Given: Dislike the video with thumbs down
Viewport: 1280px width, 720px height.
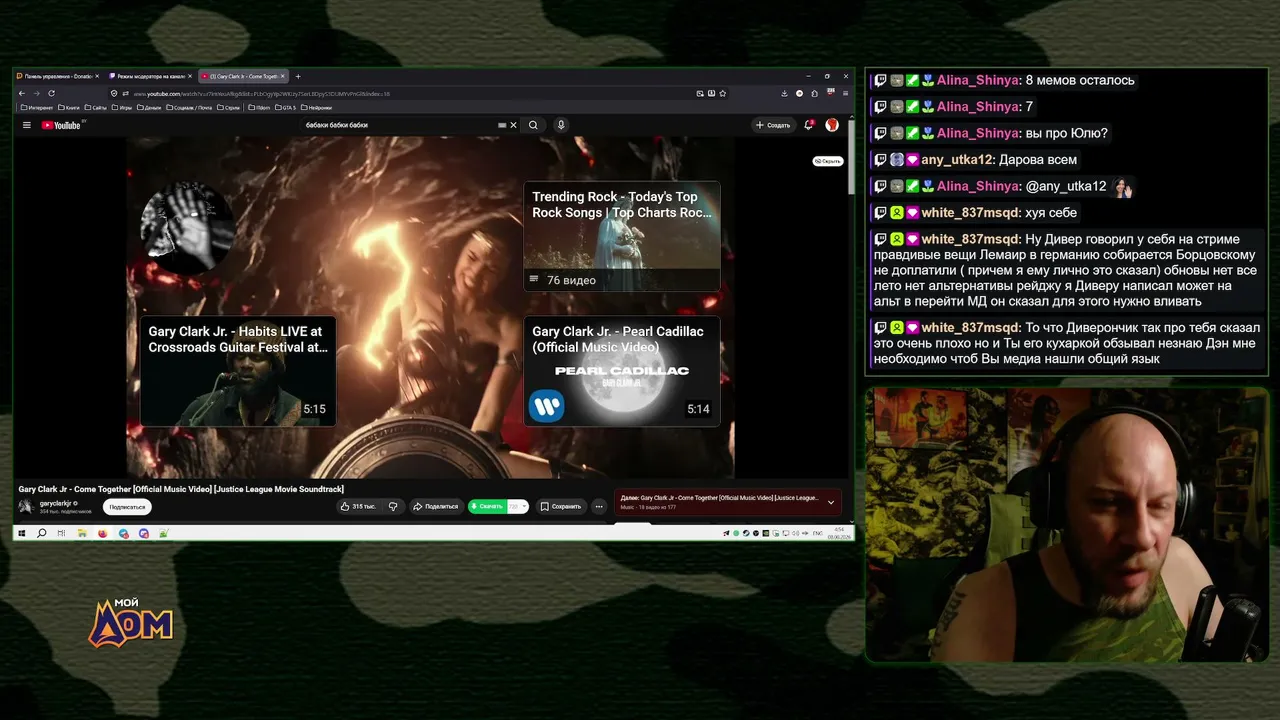Looking at the screenshot, I should click(393, 506).
